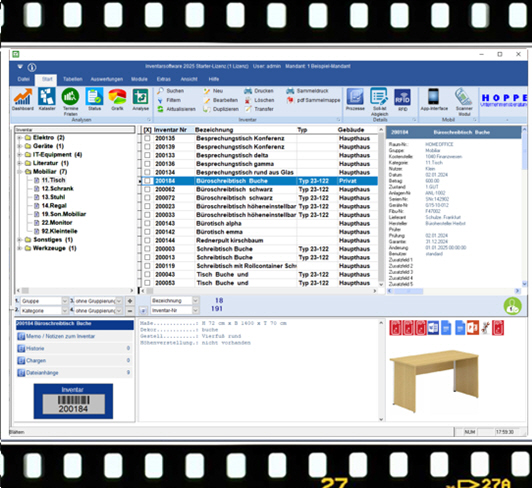Click the info icon in title bar
Screen dimensions: 532x488
[x=32, y=67]
